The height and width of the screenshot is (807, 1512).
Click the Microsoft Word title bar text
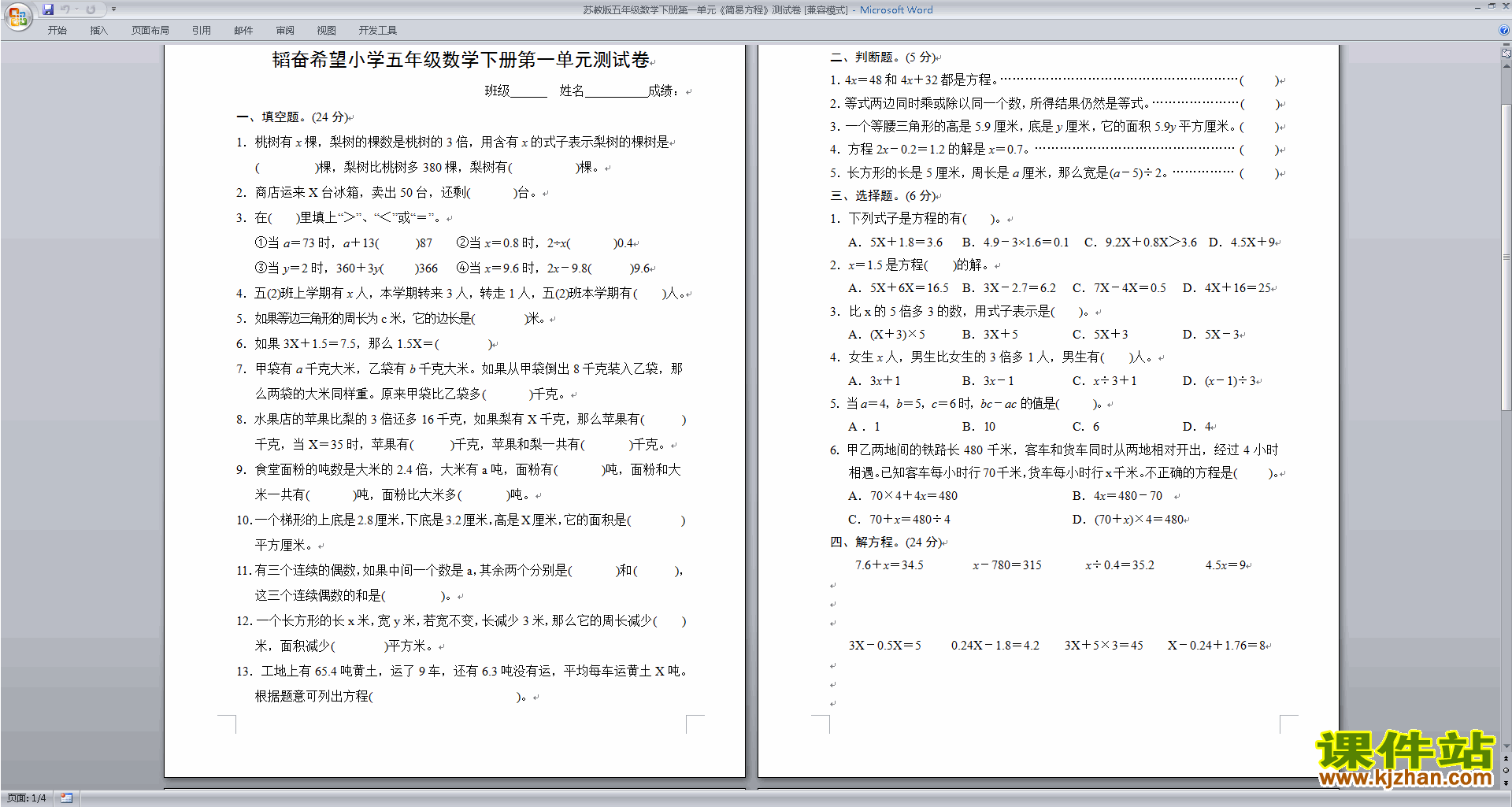896,10
